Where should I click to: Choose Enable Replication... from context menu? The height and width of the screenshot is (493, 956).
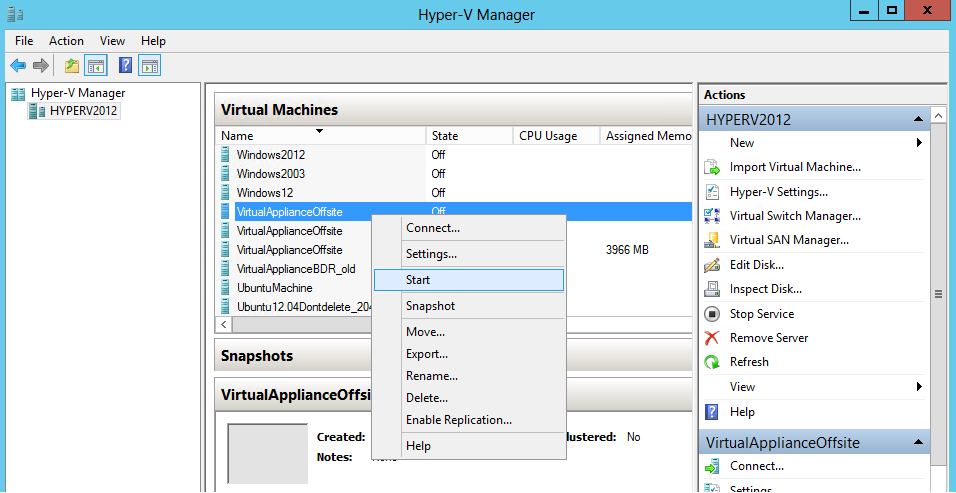(x=468, y=420)
